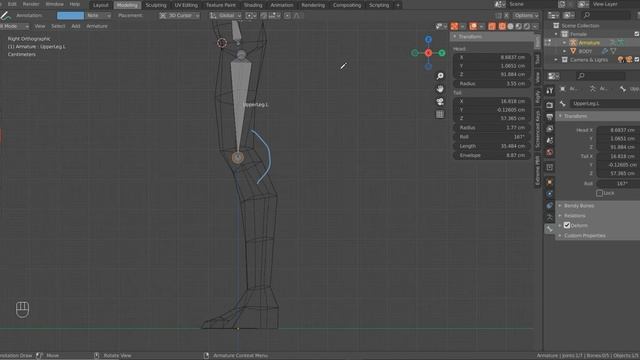Toggle the Lock checkbox under Roll
640x360 pixels.
[599, 193]
